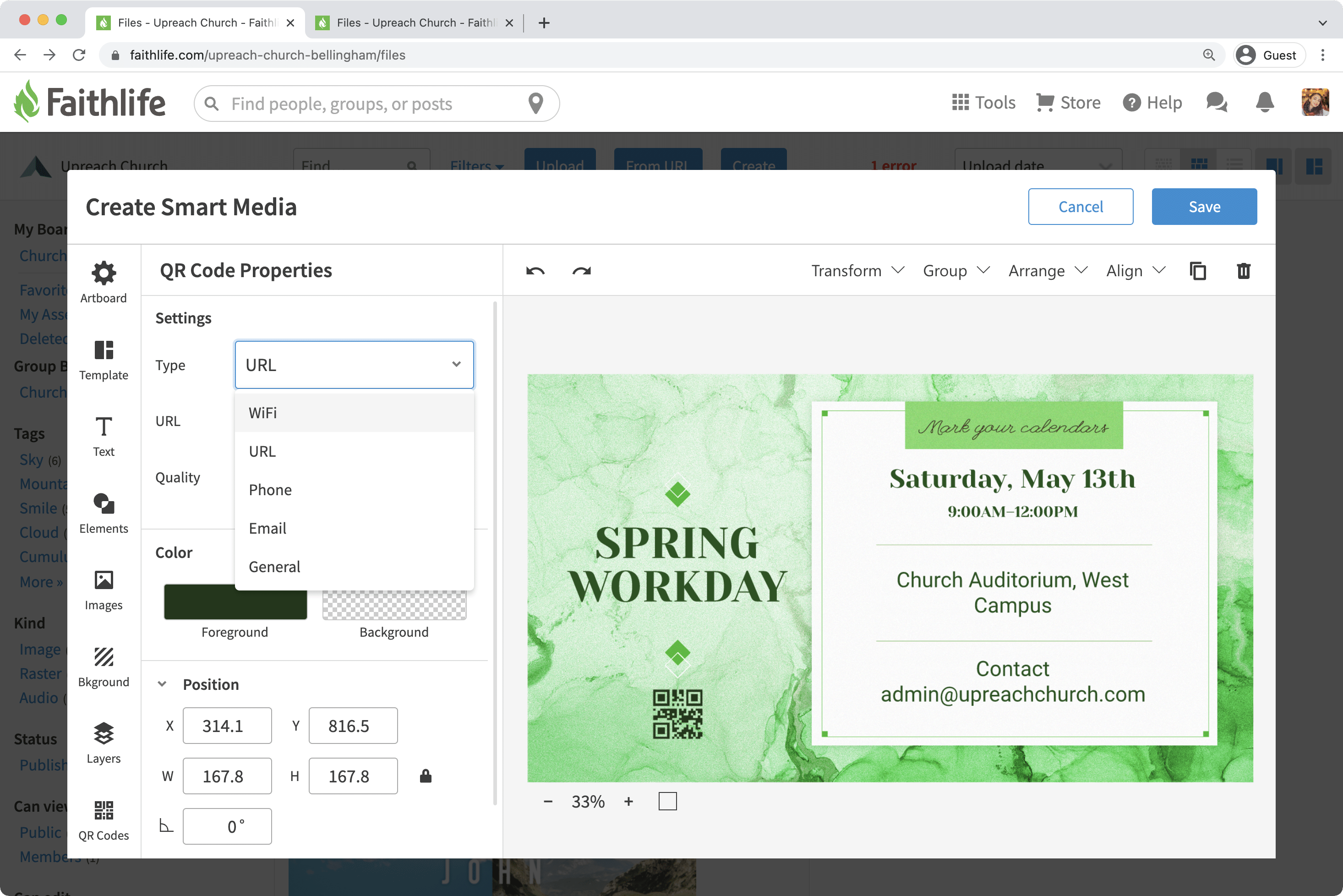Open the Bkground panel
This screenshot has width=1343, height=896.
[104, 667]
